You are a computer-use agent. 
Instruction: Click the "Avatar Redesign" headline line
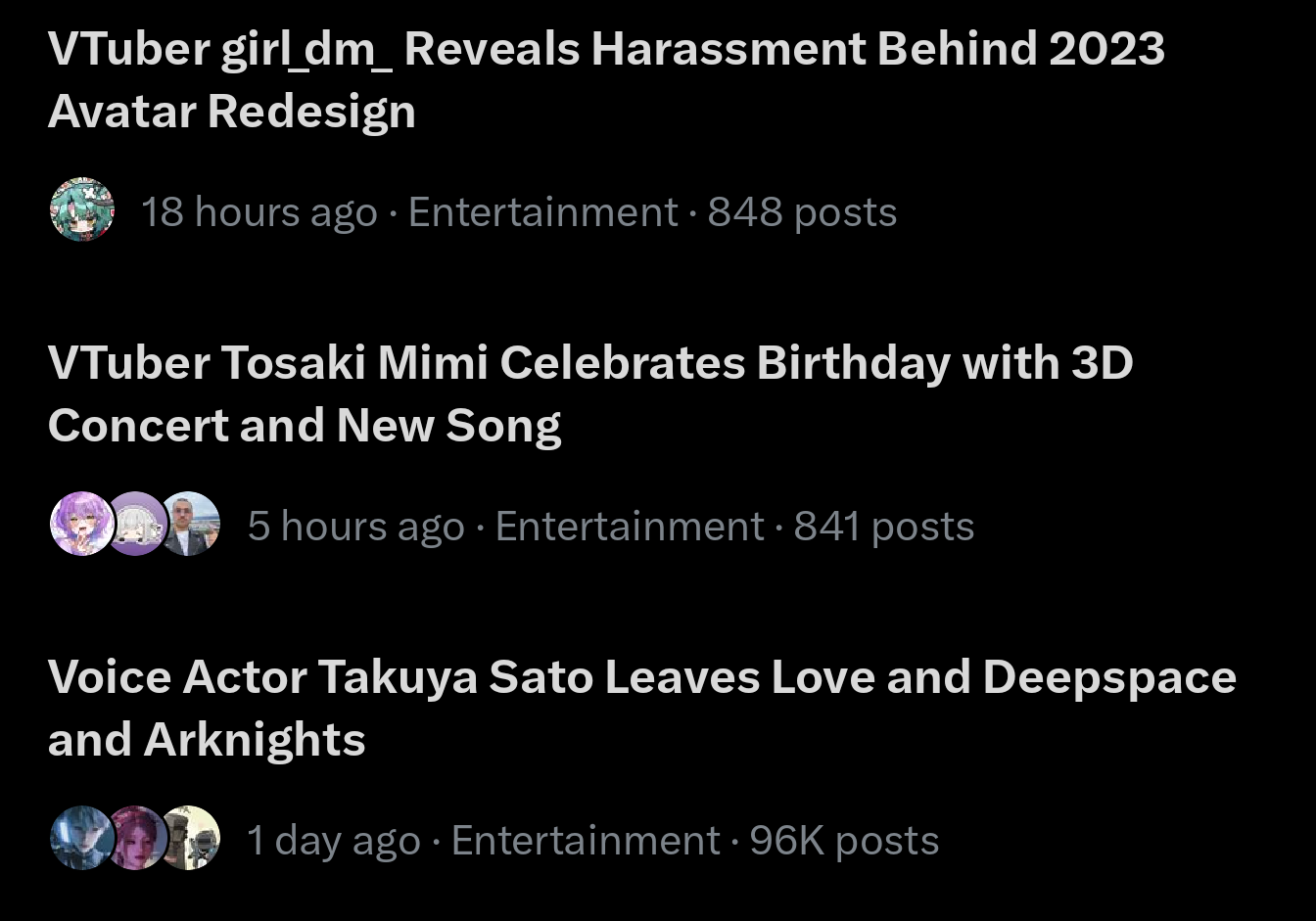coord(232,112)
